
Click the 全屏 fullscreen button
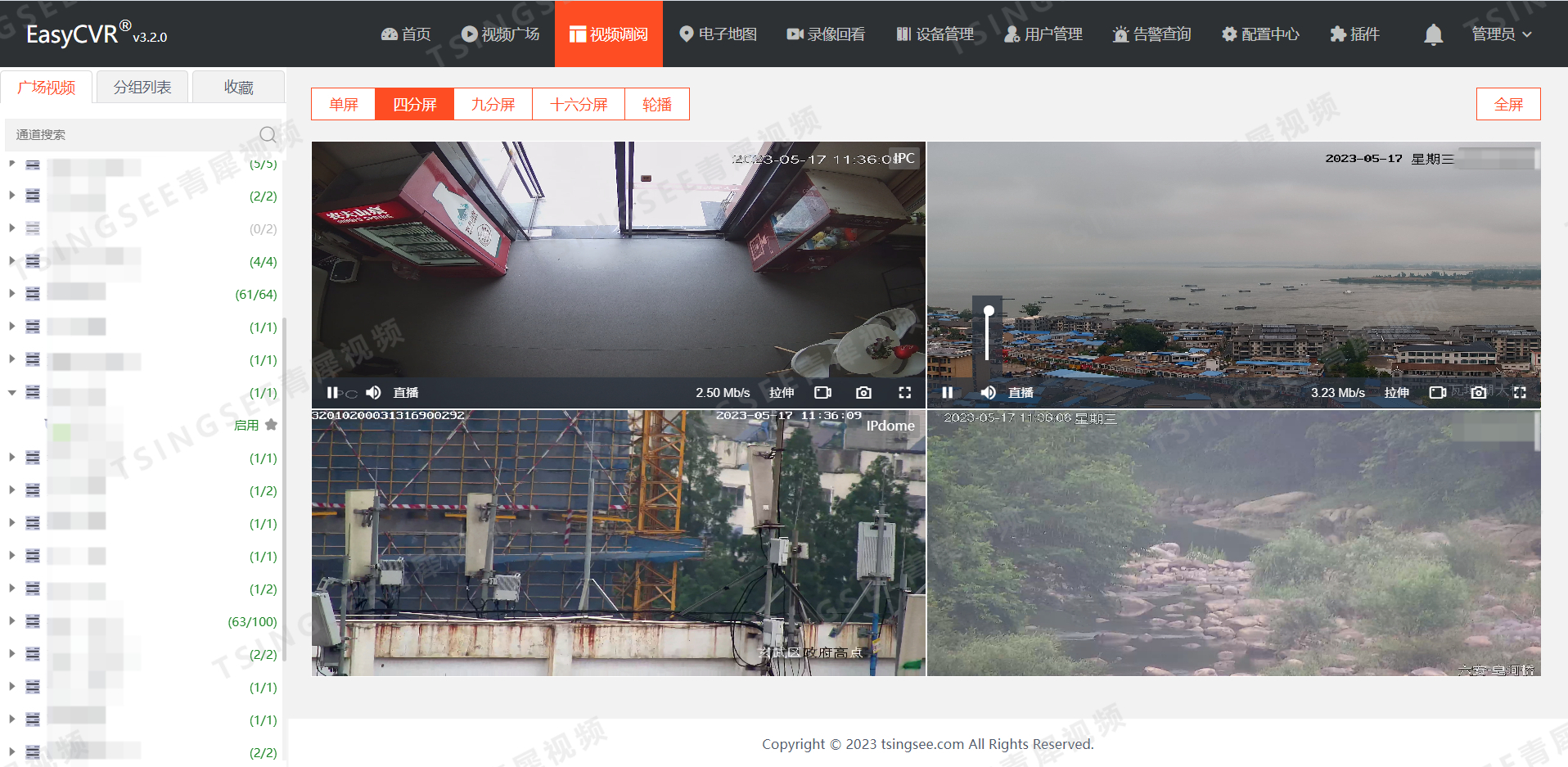[1507, 104]
